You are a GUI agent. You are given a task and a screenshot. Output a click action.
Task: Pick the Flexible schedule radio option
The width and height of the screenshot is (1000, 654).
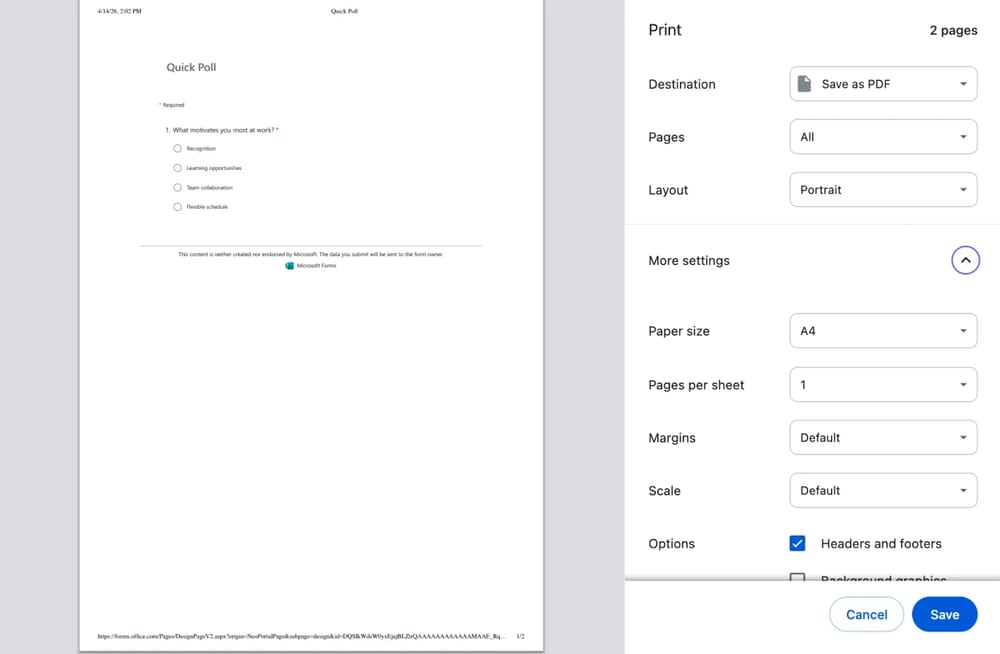pyautogui.click(x=177, y=207)
